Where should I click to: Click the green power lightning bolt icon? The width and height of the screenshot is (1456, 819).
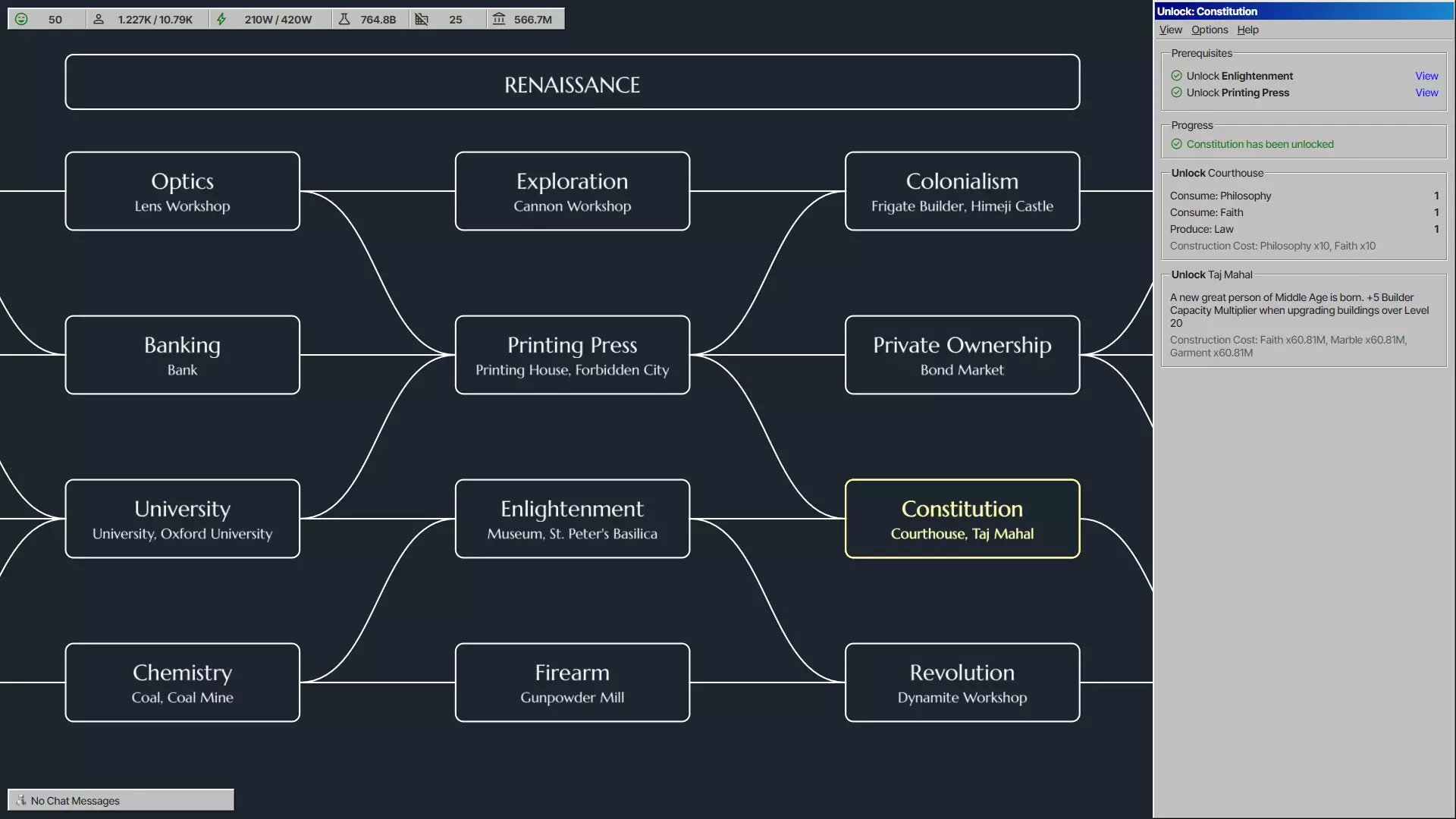(221, 19)
